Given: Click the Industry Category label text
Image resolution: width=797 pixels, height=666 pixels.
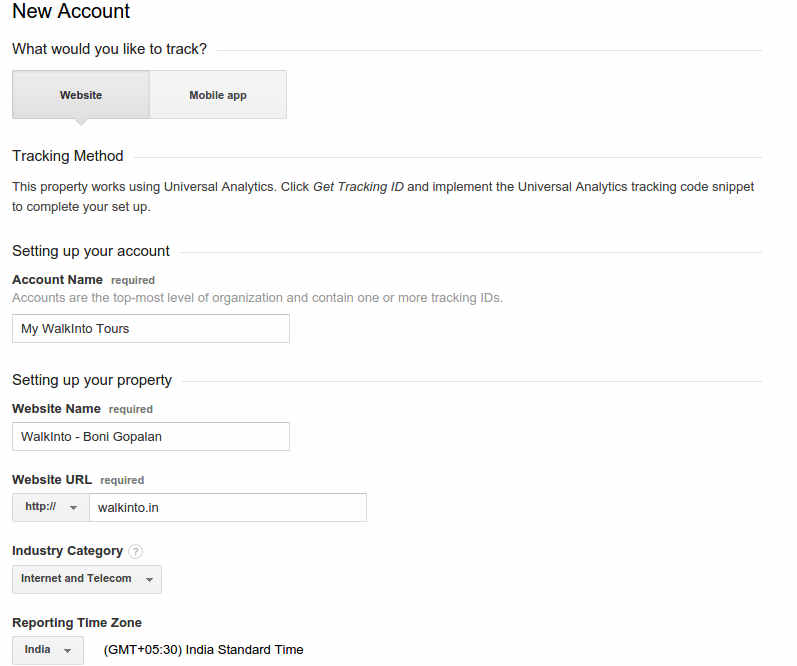Looking at the screenshot, I should 68,551.
